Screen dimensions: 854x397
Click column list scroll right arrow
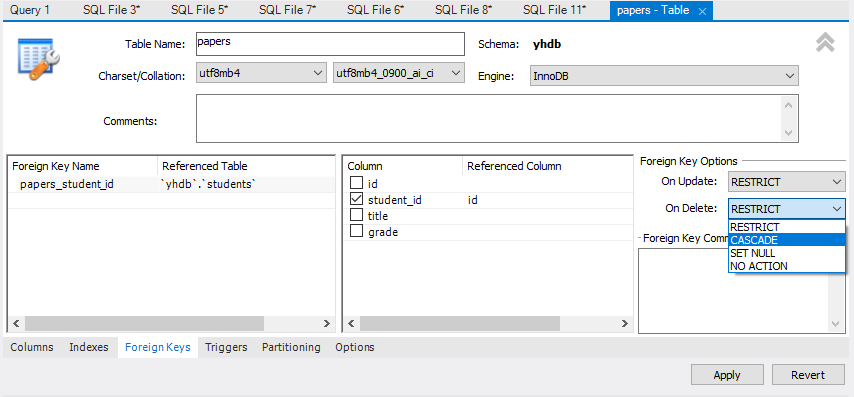(x=625, y=323)
